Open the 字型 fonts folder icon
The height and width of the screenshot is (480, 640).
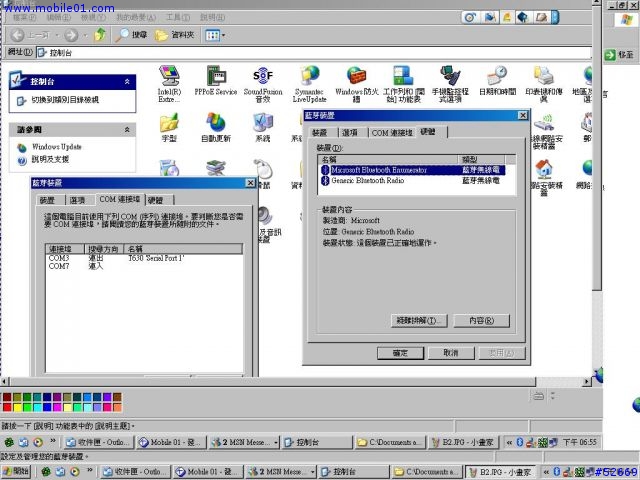(169, 127)
